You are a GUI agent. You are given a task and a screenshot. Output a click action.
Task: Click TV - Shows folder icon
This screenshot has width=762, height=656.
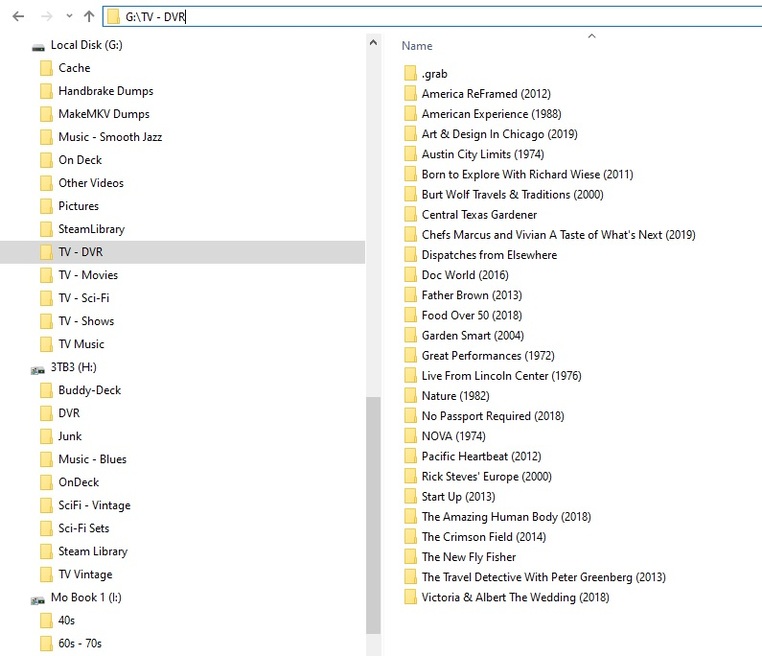pyautogui.click(x=46, y=321)
